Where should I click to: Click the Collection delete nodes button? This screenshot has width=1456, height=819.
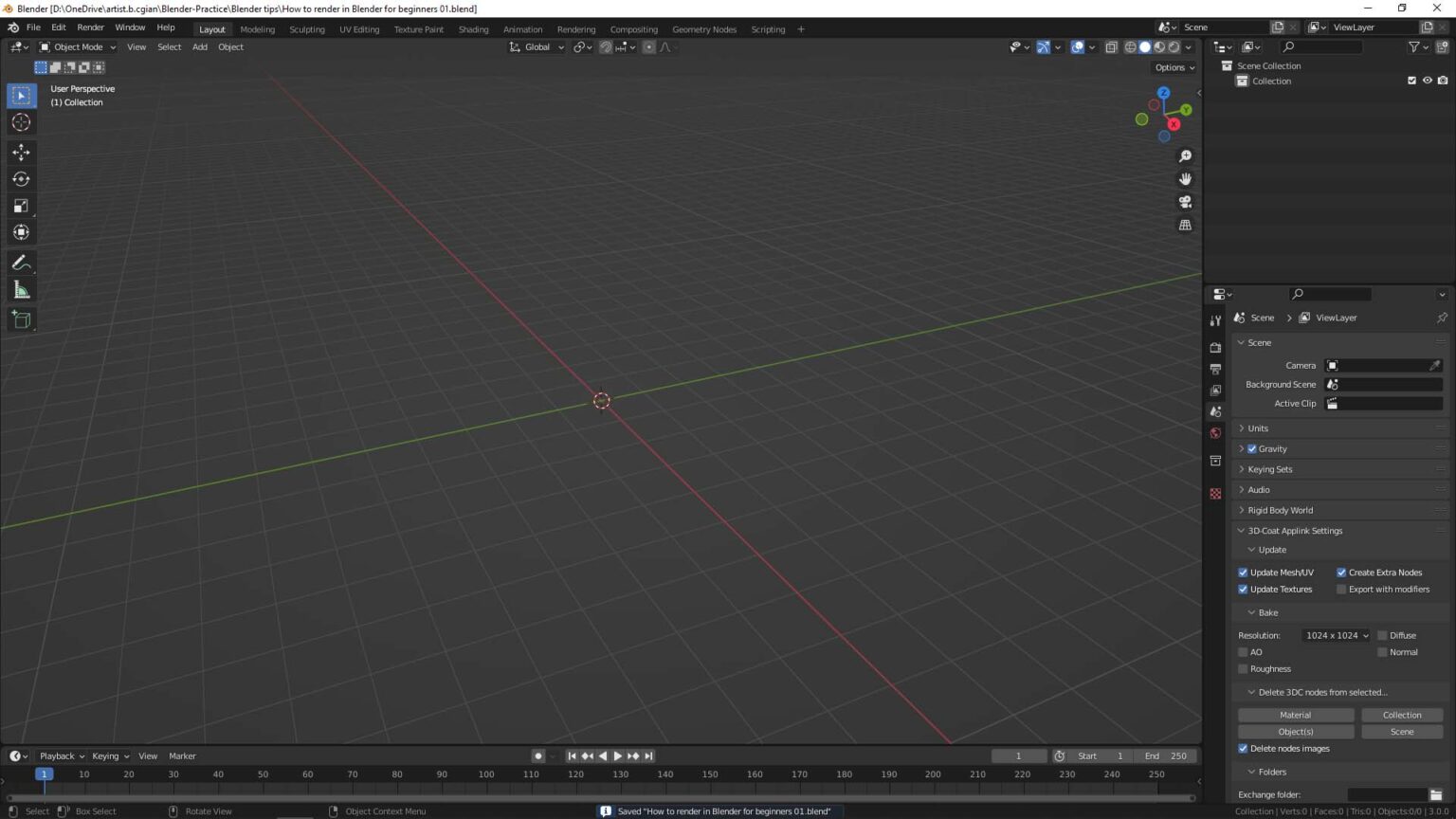[x=1402, y=716]
